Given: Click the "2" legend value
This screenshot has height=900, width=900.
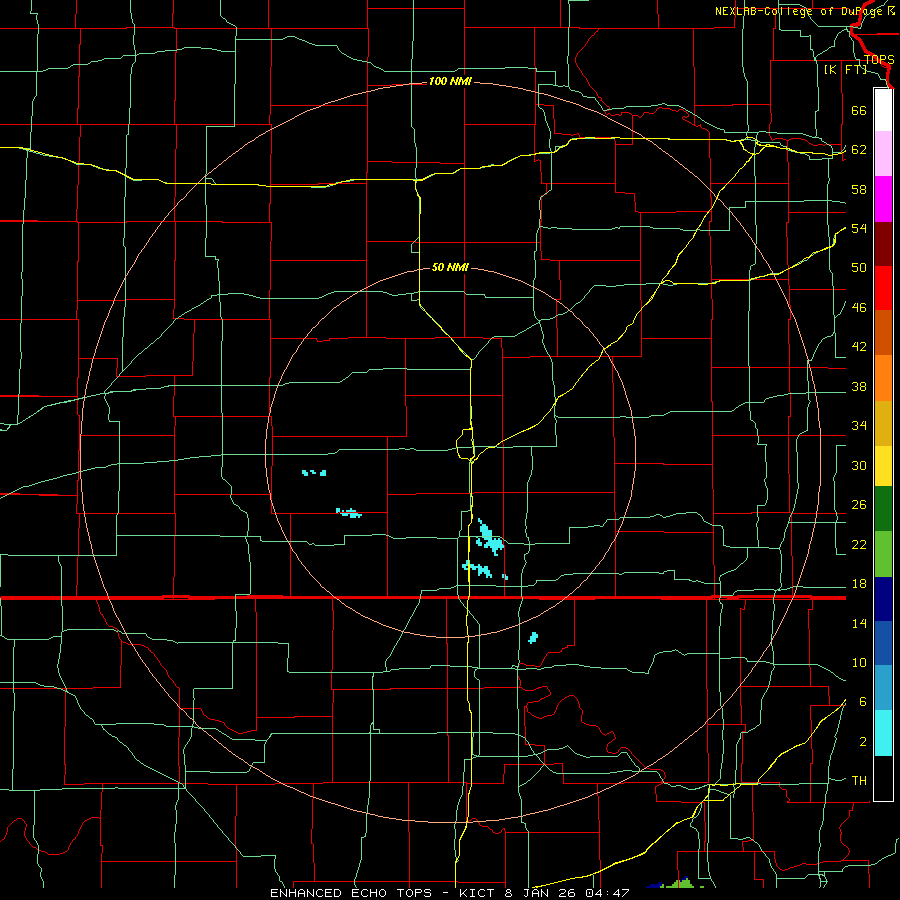Looking at the screenshot, I should (862, 742).
